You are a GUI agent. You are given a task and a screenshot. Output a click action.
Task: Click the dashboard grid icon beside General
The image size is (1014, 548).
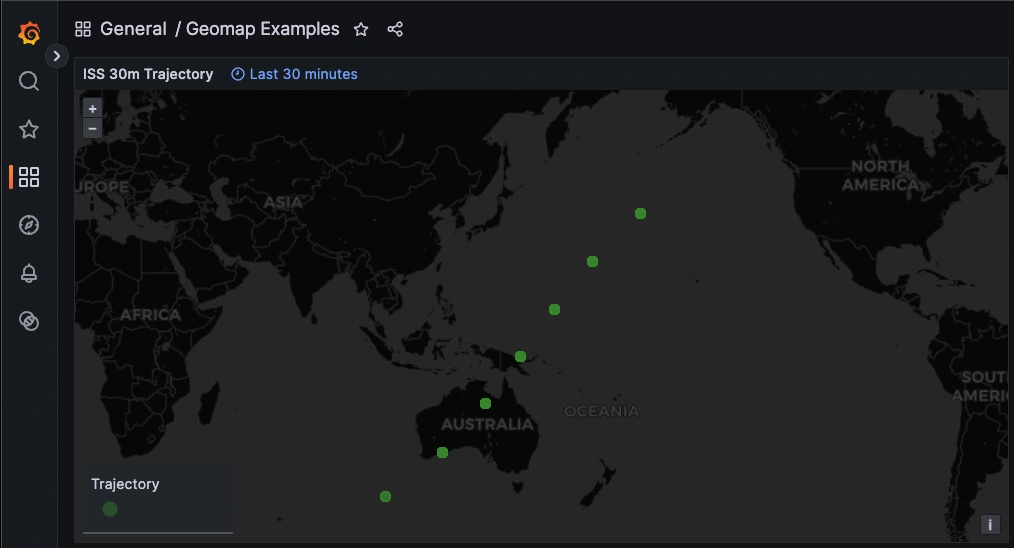coord(83,29)
